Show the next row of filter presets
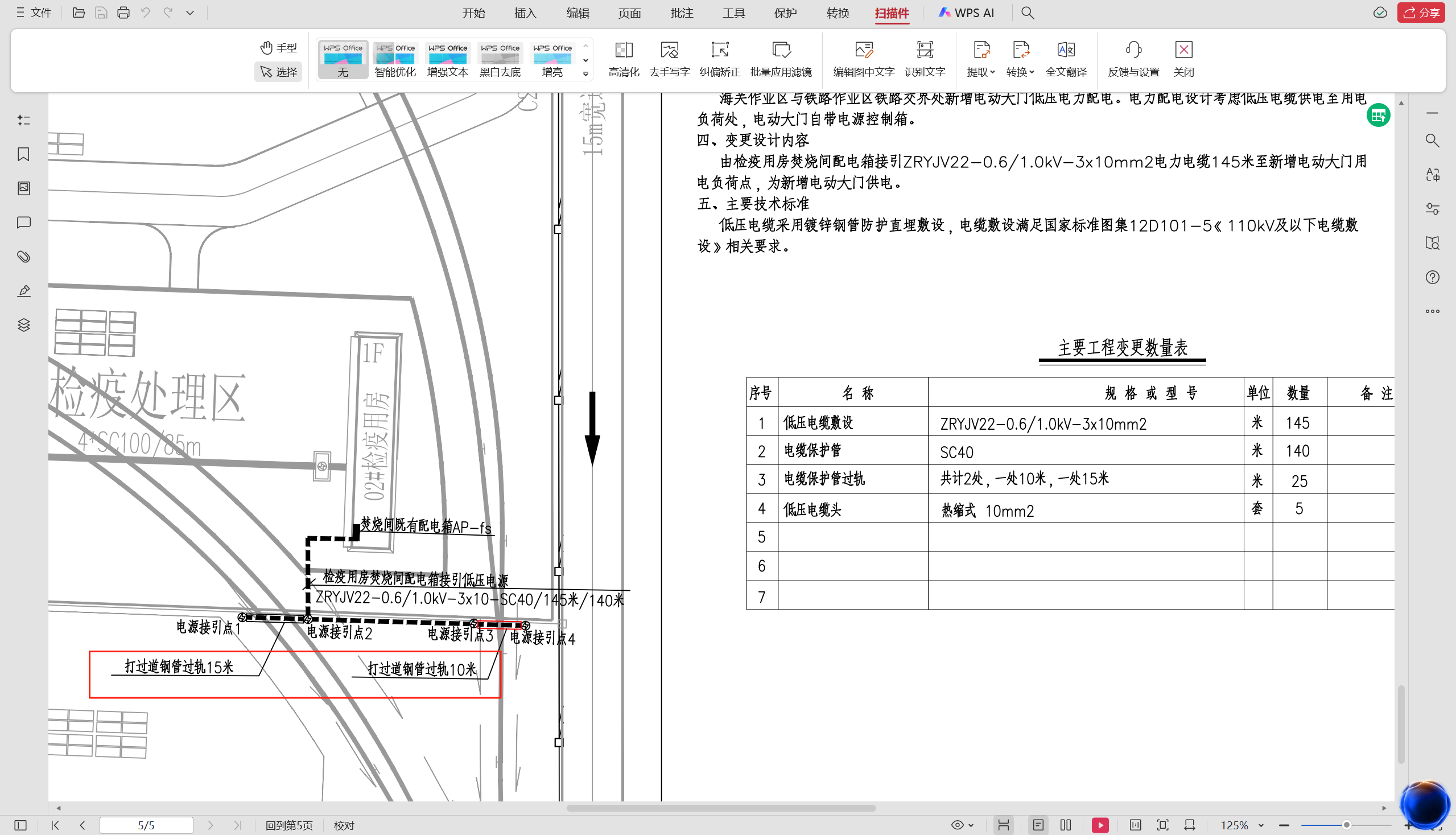Screen dimensions: 1456x835 click(585, 60)
